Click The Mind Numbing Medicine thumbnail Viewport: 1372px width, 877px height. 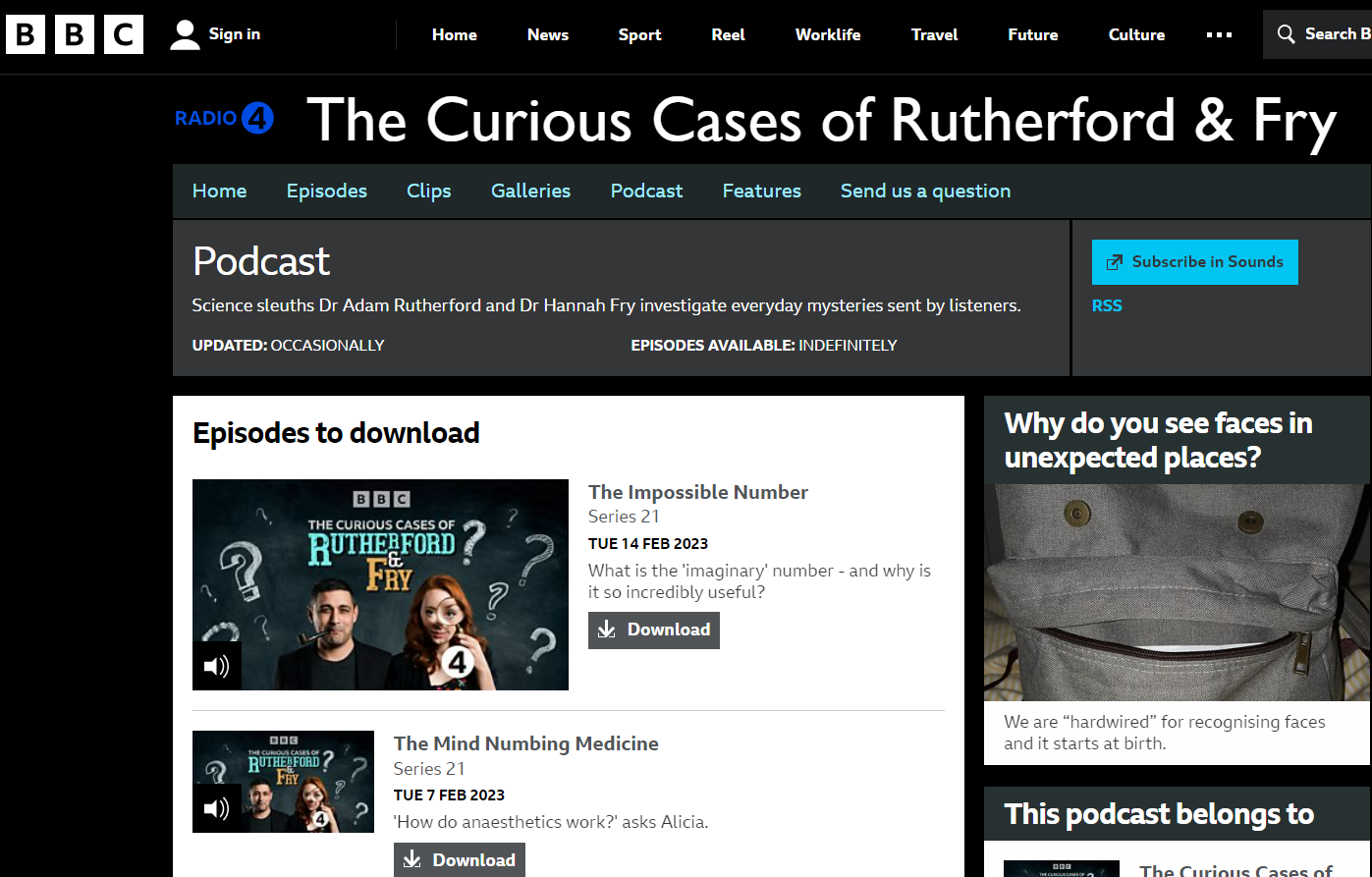coord(283,782)
